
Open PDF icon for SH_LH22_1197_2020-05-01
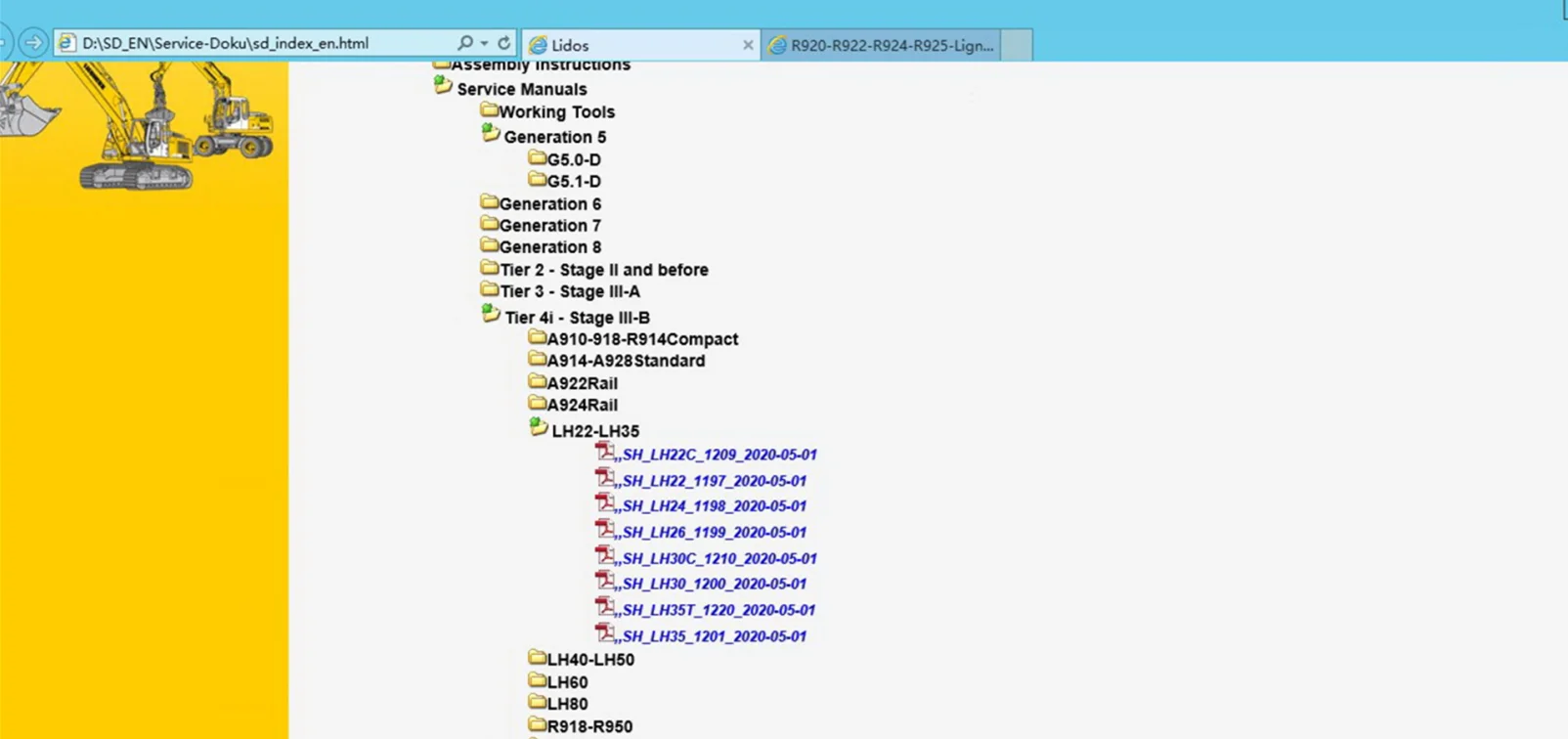[x=605, y=478]
